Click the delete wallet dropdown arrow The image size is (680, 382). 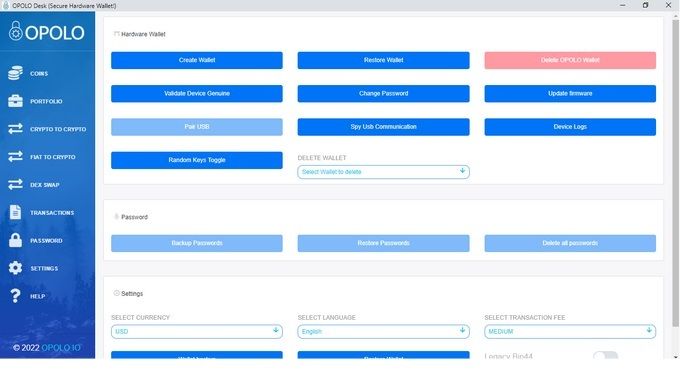462,171
